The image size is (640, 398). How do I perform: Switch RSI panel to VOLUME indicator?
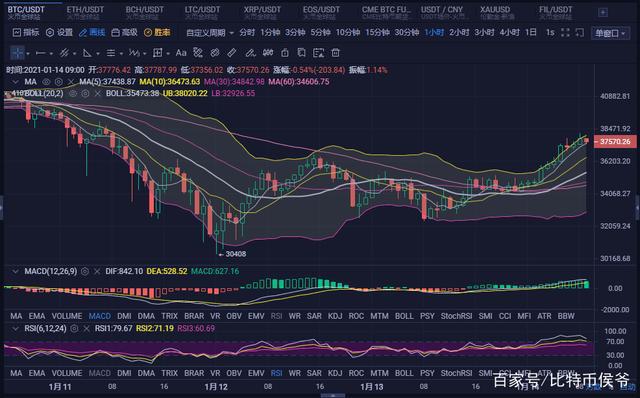coord(67,373)
